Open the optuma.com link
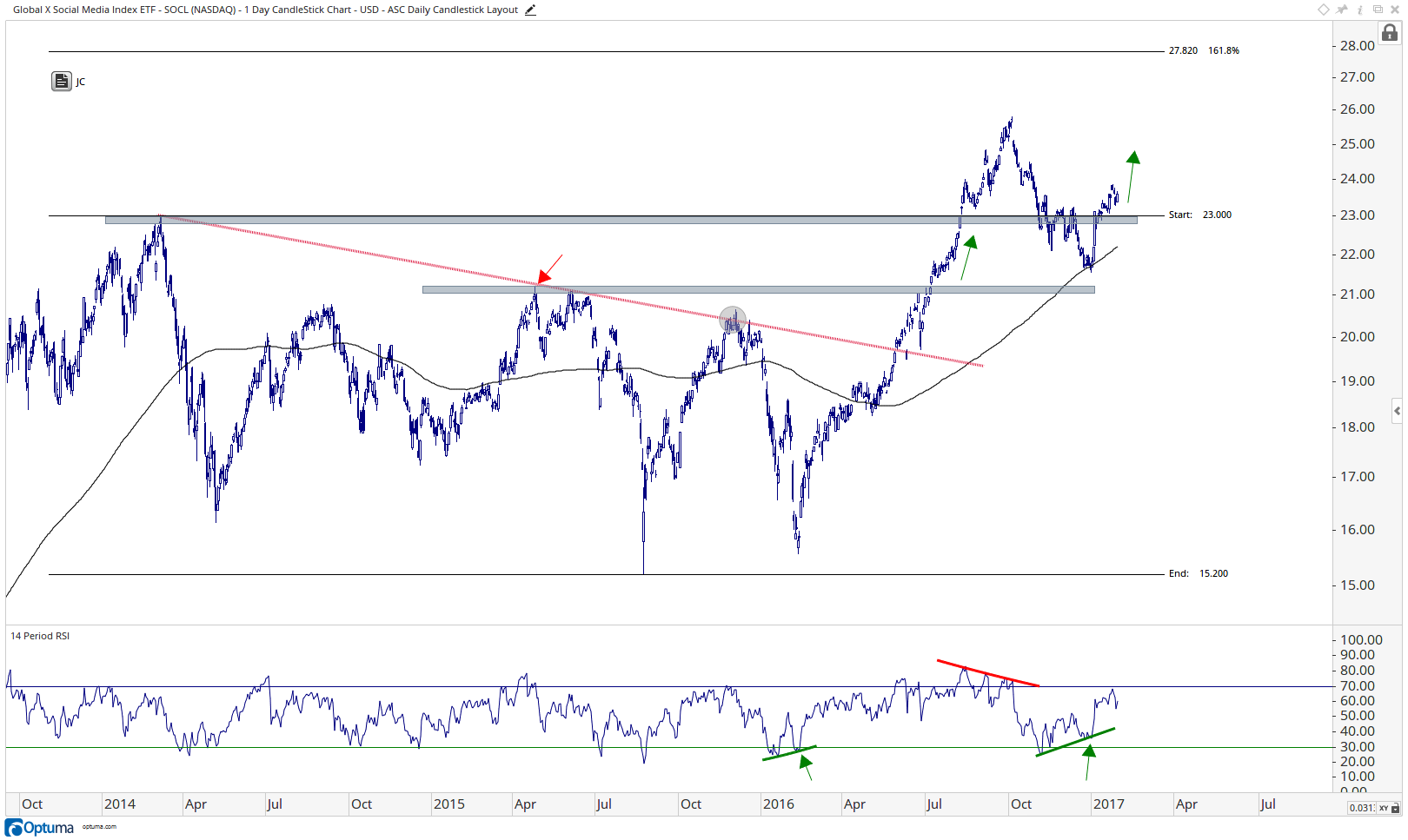 pos(99,827)
